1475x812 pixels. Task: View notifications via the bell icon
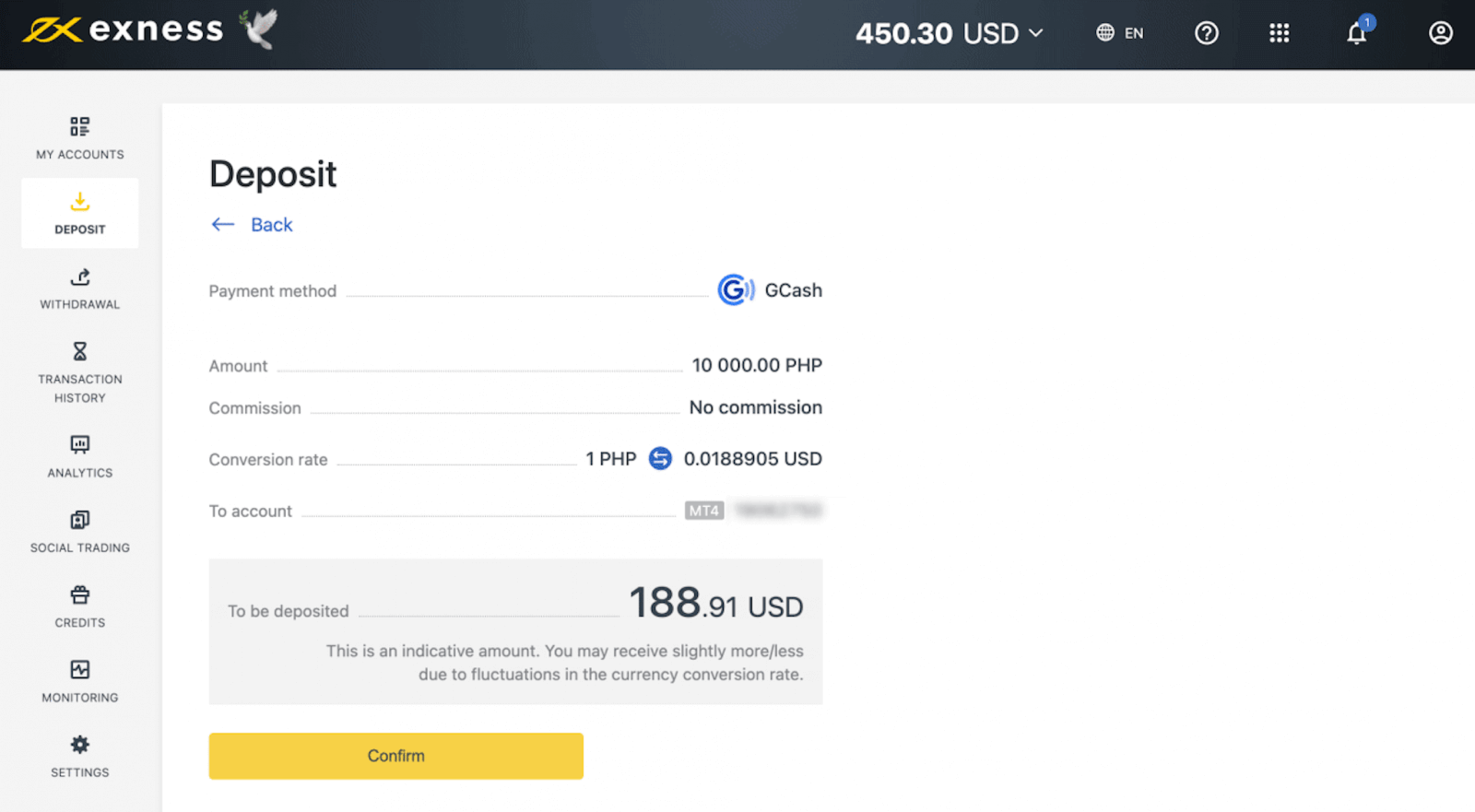coord(1356,33)
